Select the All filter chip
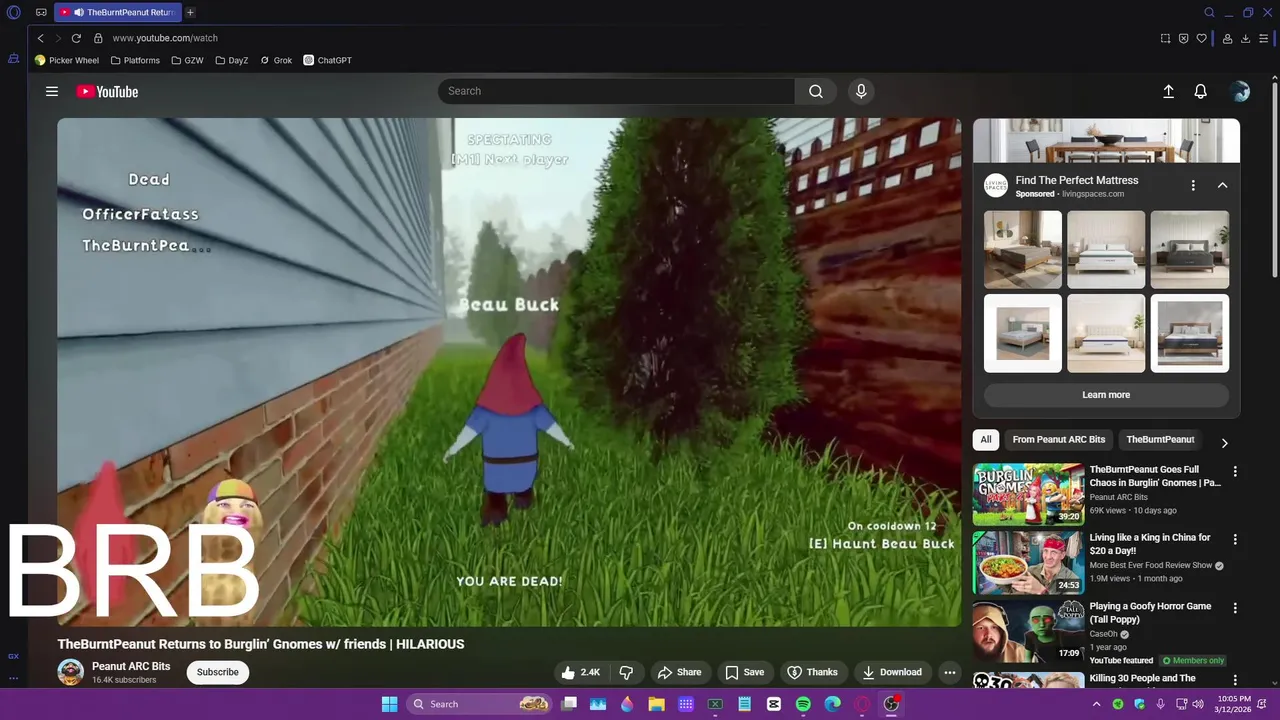The height and width of the screenshot is (720, 1280). (986, 439)
